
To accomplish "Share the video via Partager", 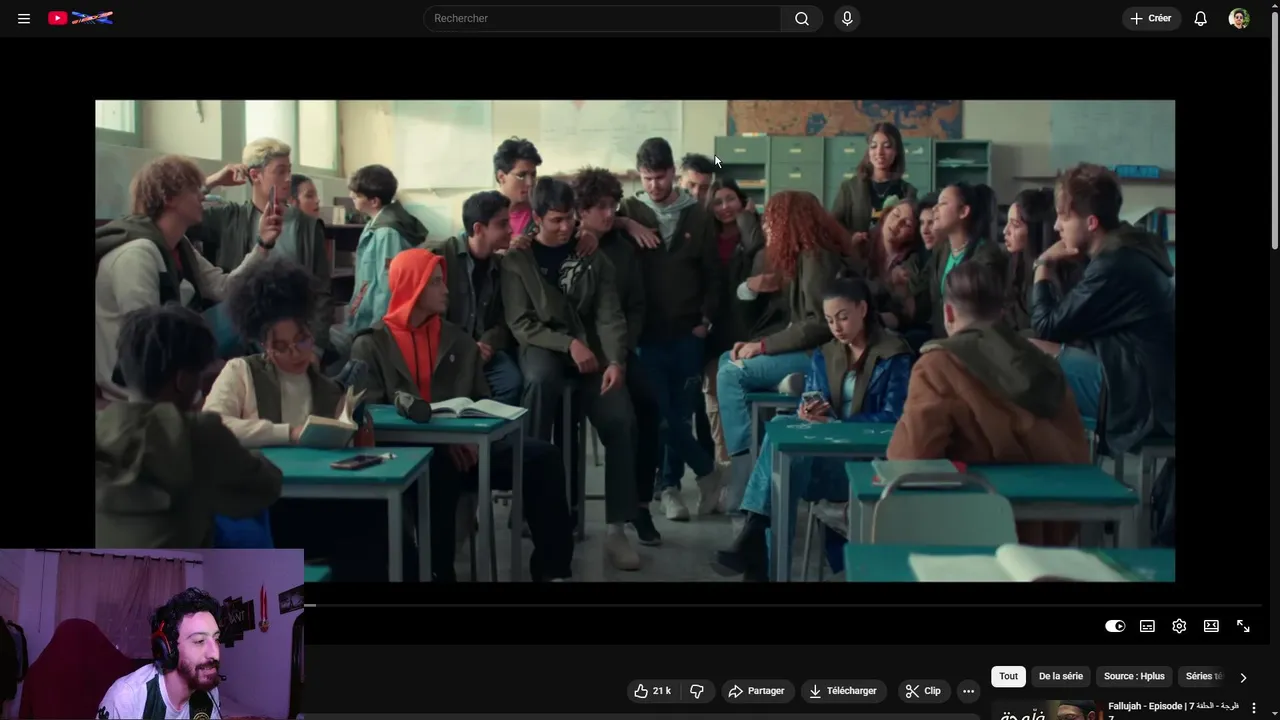I will [x=757, y=691].
